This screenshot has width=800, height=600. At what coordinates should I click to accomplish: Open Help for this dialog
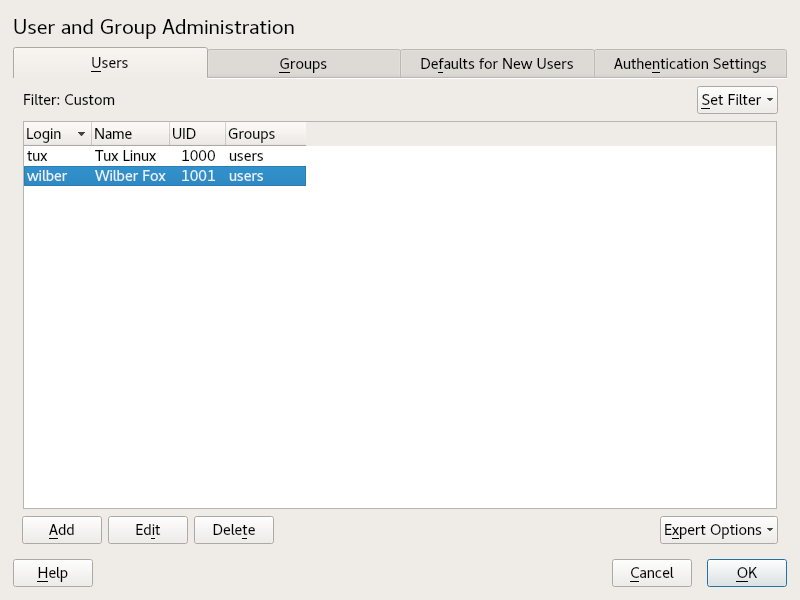(52, 573)
